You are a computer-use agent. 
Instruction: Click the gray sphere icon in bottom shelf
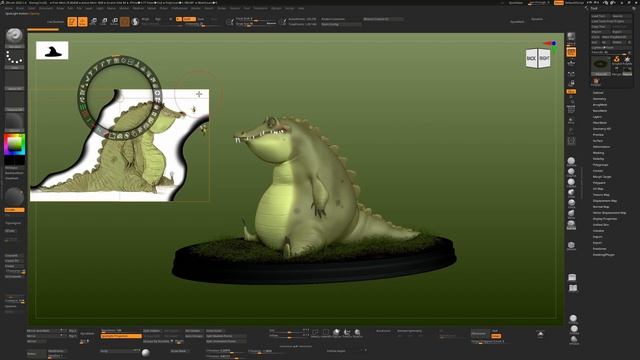point(146,353)
